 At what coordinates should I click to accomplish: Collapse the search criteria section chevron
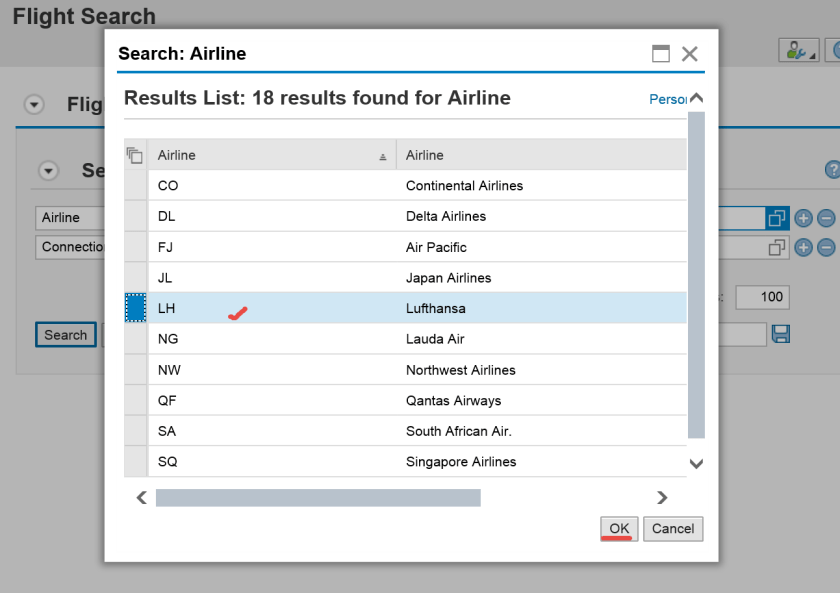coord(49,171)
